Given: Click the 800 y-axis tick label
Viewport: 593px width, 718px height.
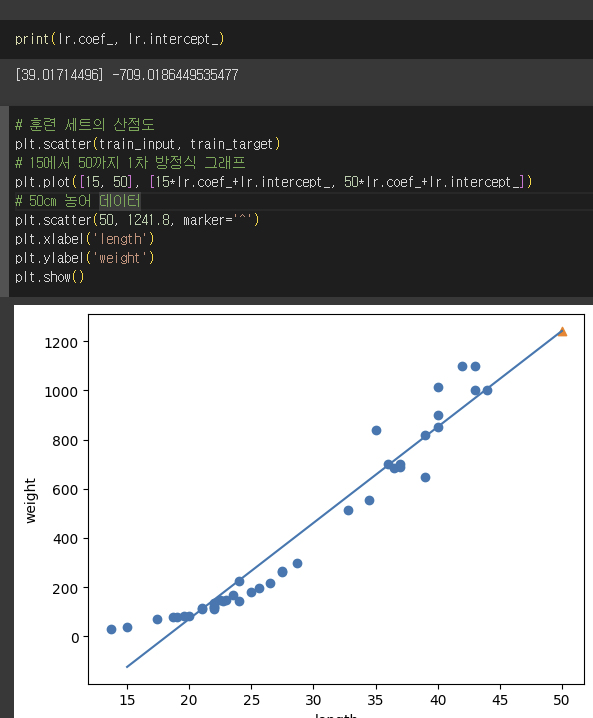Looking at the screenshot, I should coord(65,441).
